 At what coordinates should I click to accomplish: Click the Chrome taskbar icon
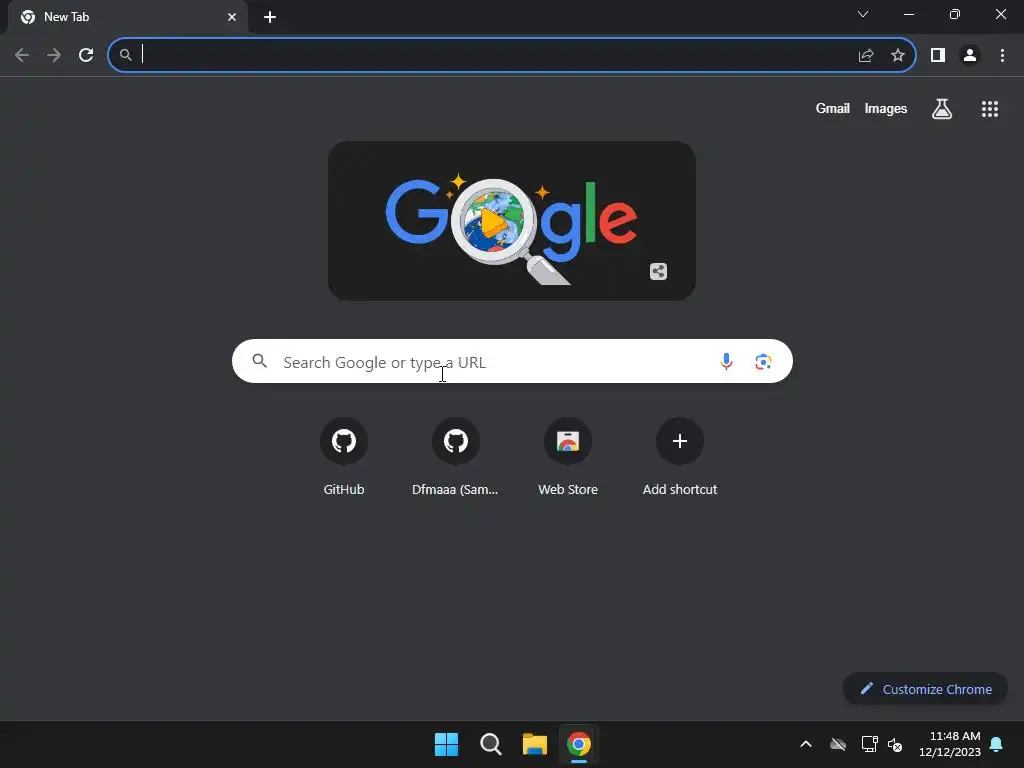coord(579,744)
